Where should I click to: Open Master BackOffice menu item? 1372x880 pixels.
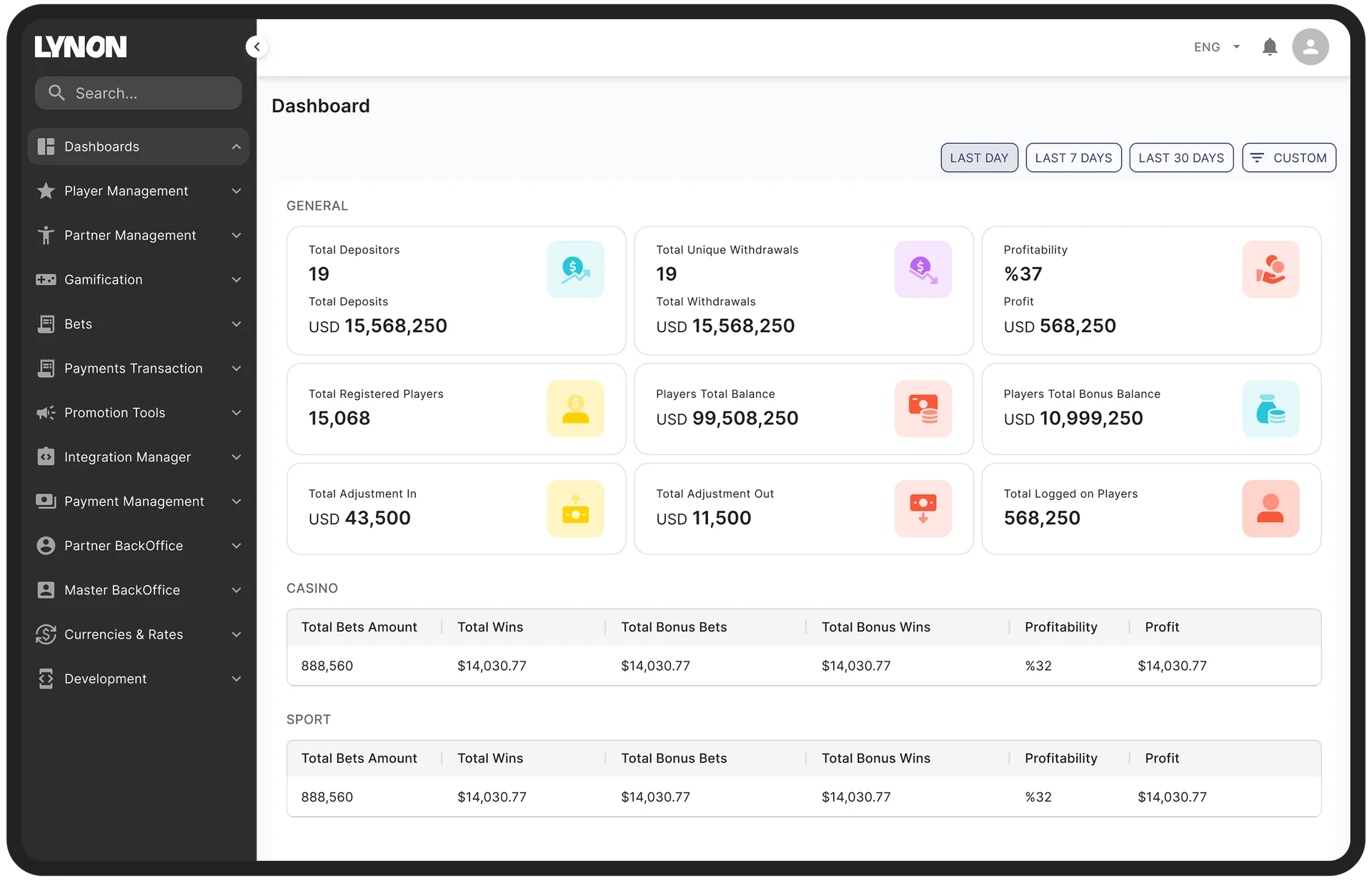tap(139, 590)
